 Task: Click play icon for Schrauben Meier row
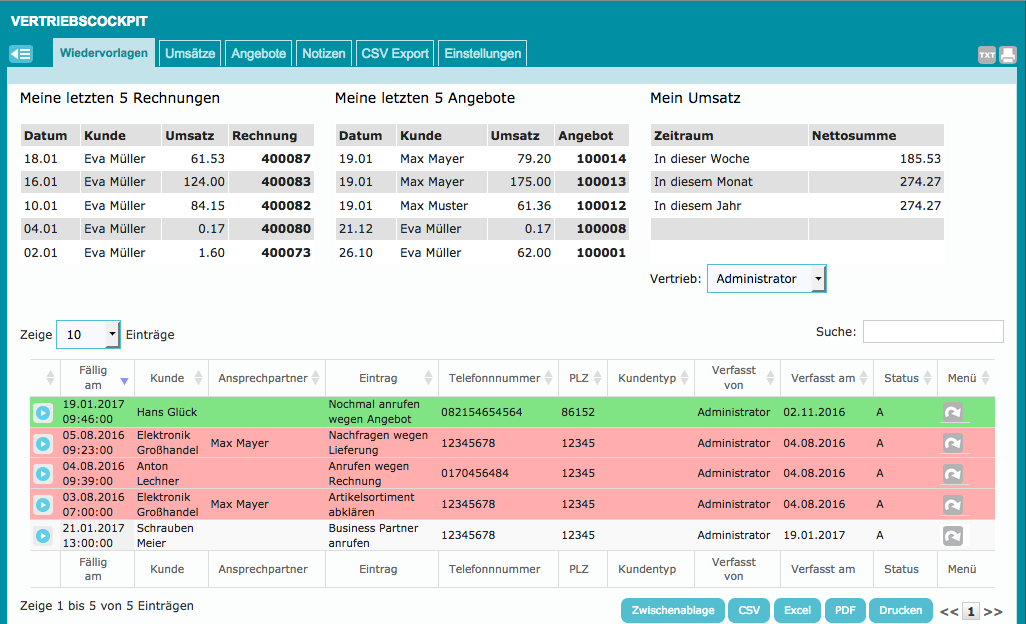tap(43, 536)
